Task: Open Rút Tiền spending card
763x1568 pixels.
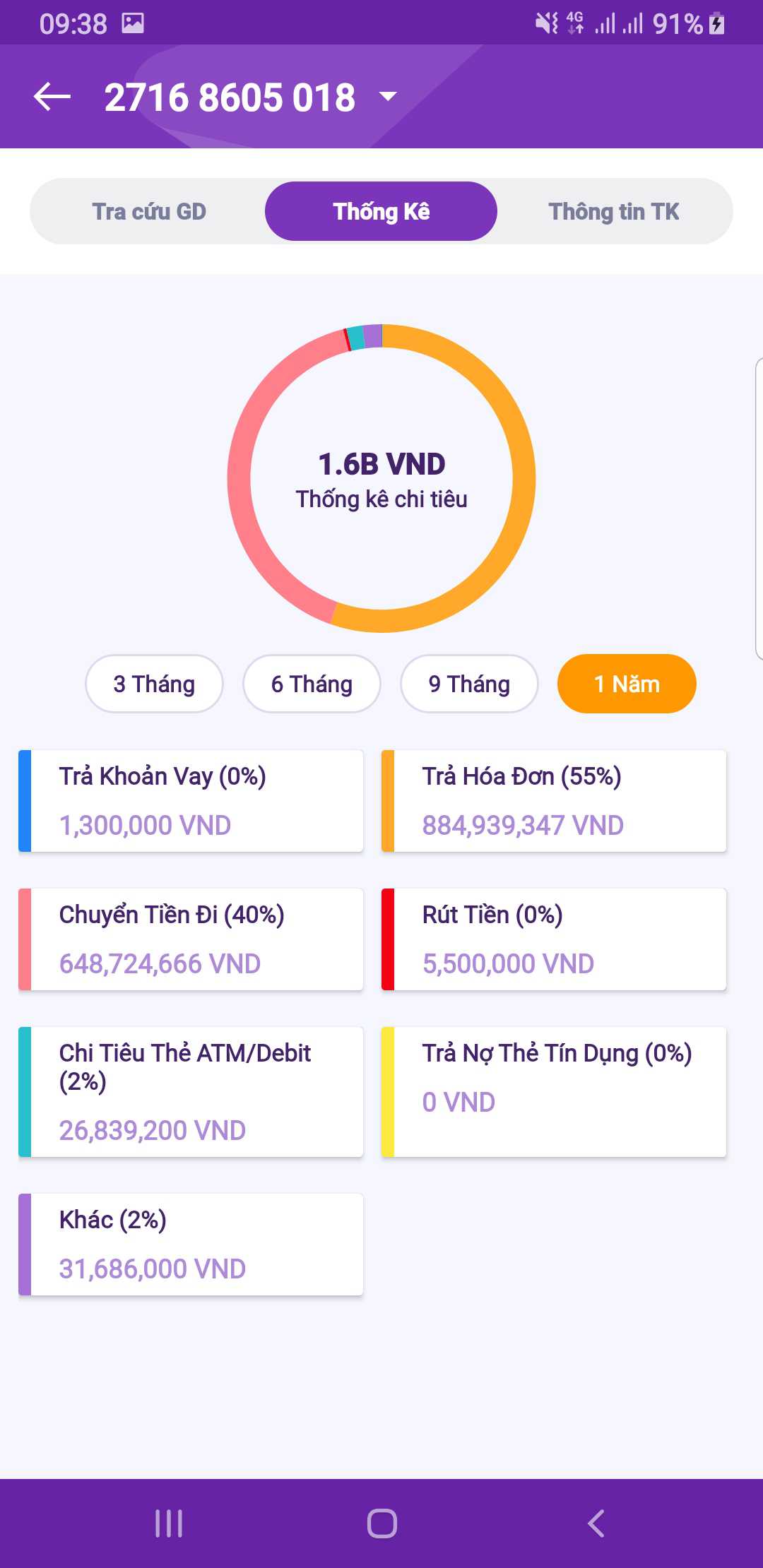Action: pyautogui.click(x=554, y=939)
